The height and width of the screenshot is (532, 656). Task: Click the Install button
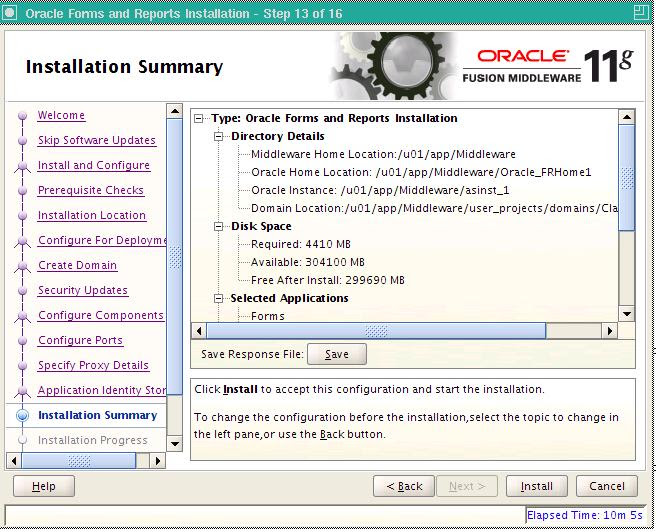[536, 486]
